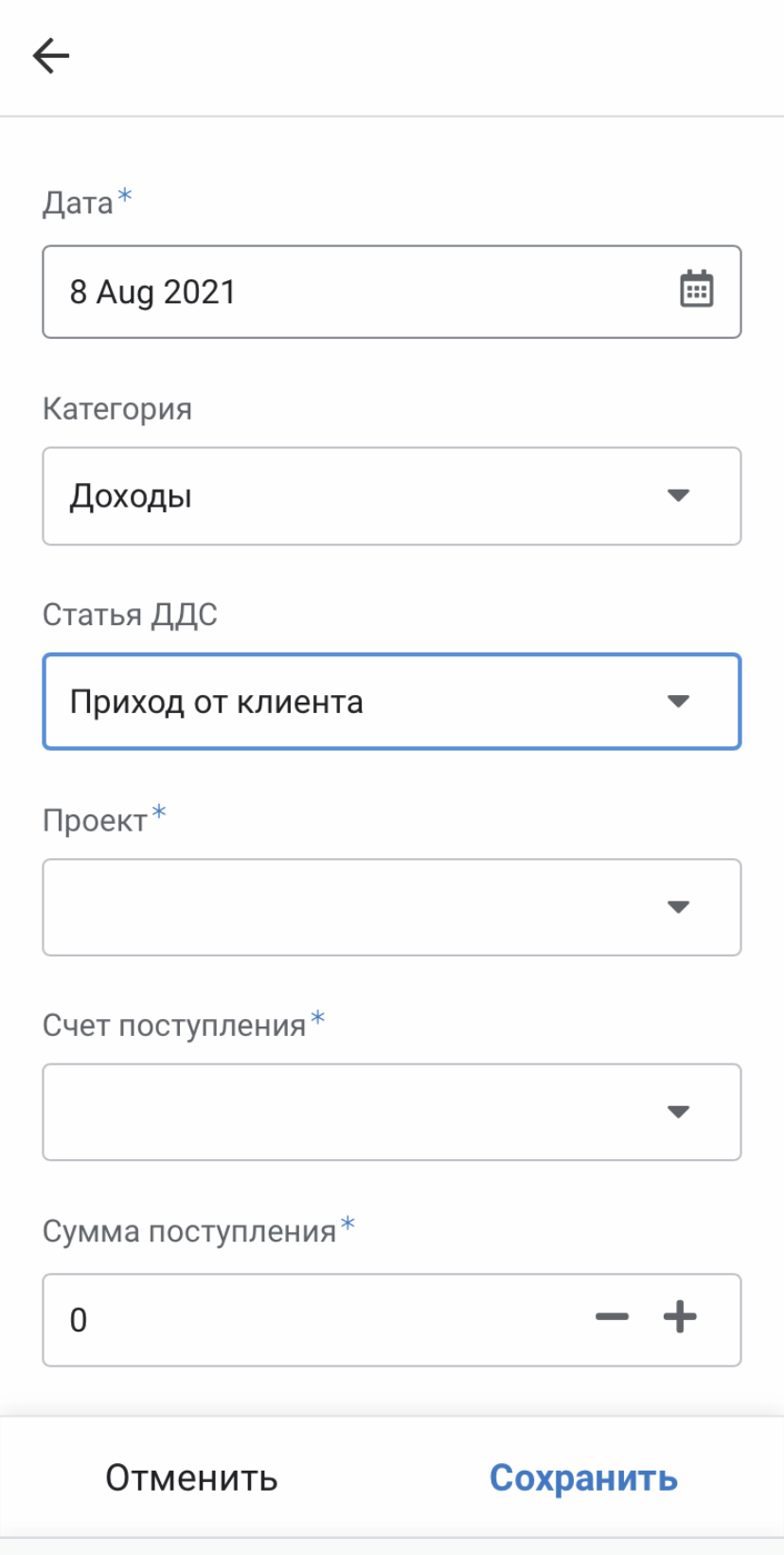The width and height of the screenshot is (784, 1555).
Task: Select the Приход от клиента value
Action: coord(216,702)
